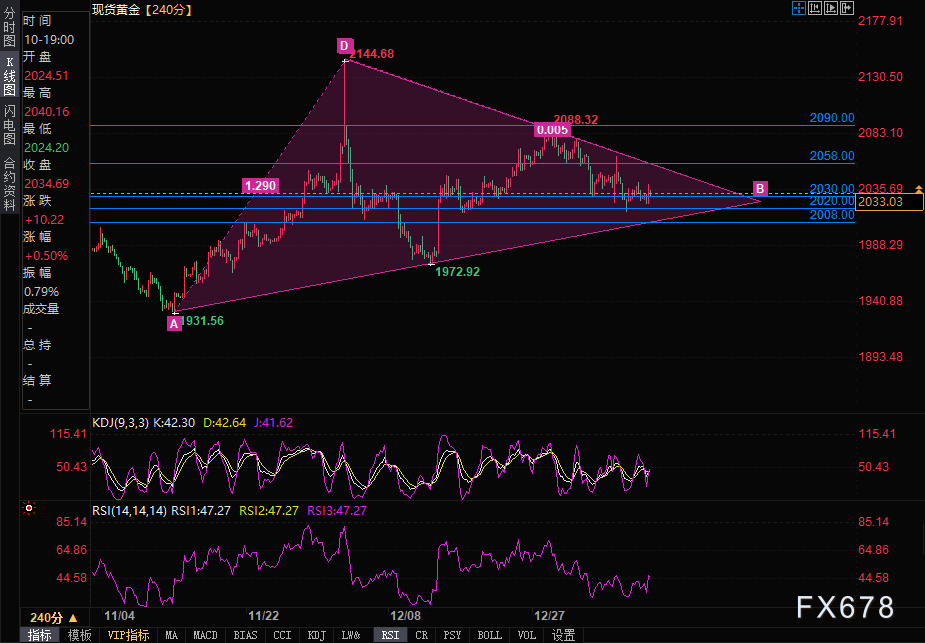Image resolution: width=925 pixels, height=643 pixels.
Task: Click the shift-chart-right arrow icon
Action: [x=847, y=9]
